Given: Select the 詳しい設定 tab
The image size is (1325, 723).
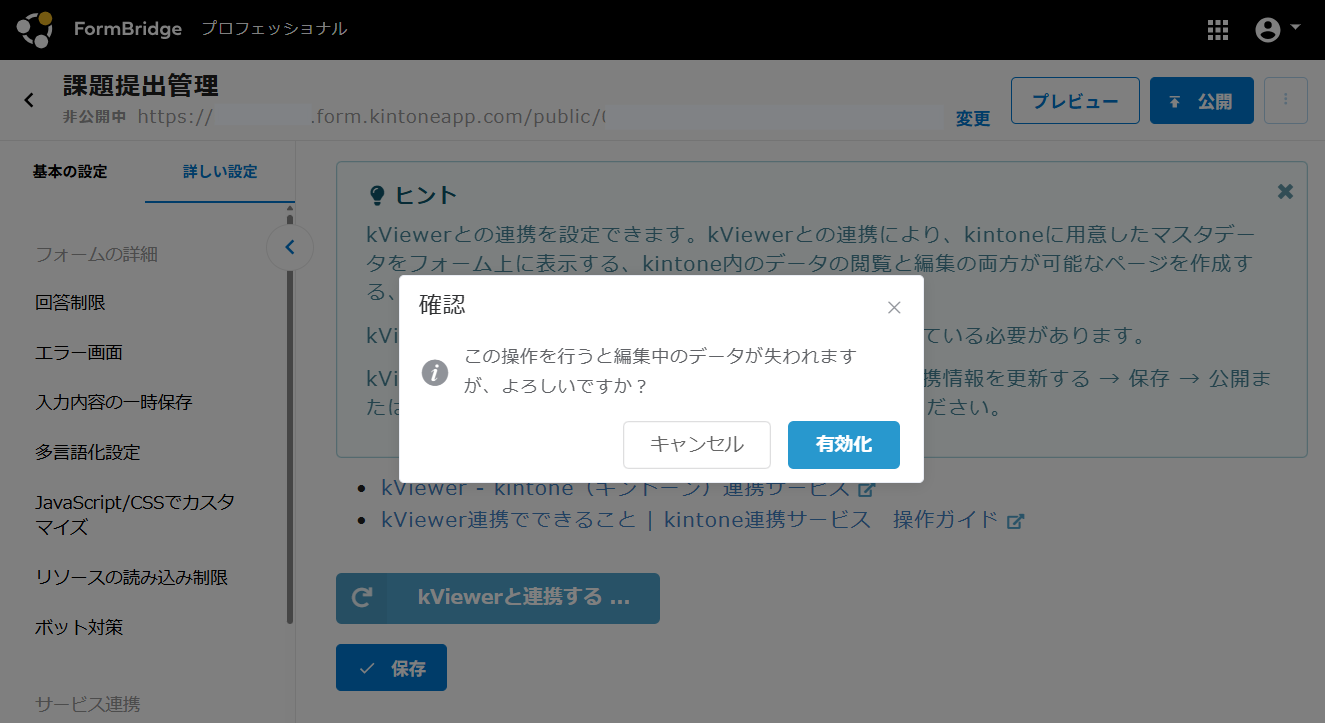Looking at the screenshot, I should tap(220, 172).
